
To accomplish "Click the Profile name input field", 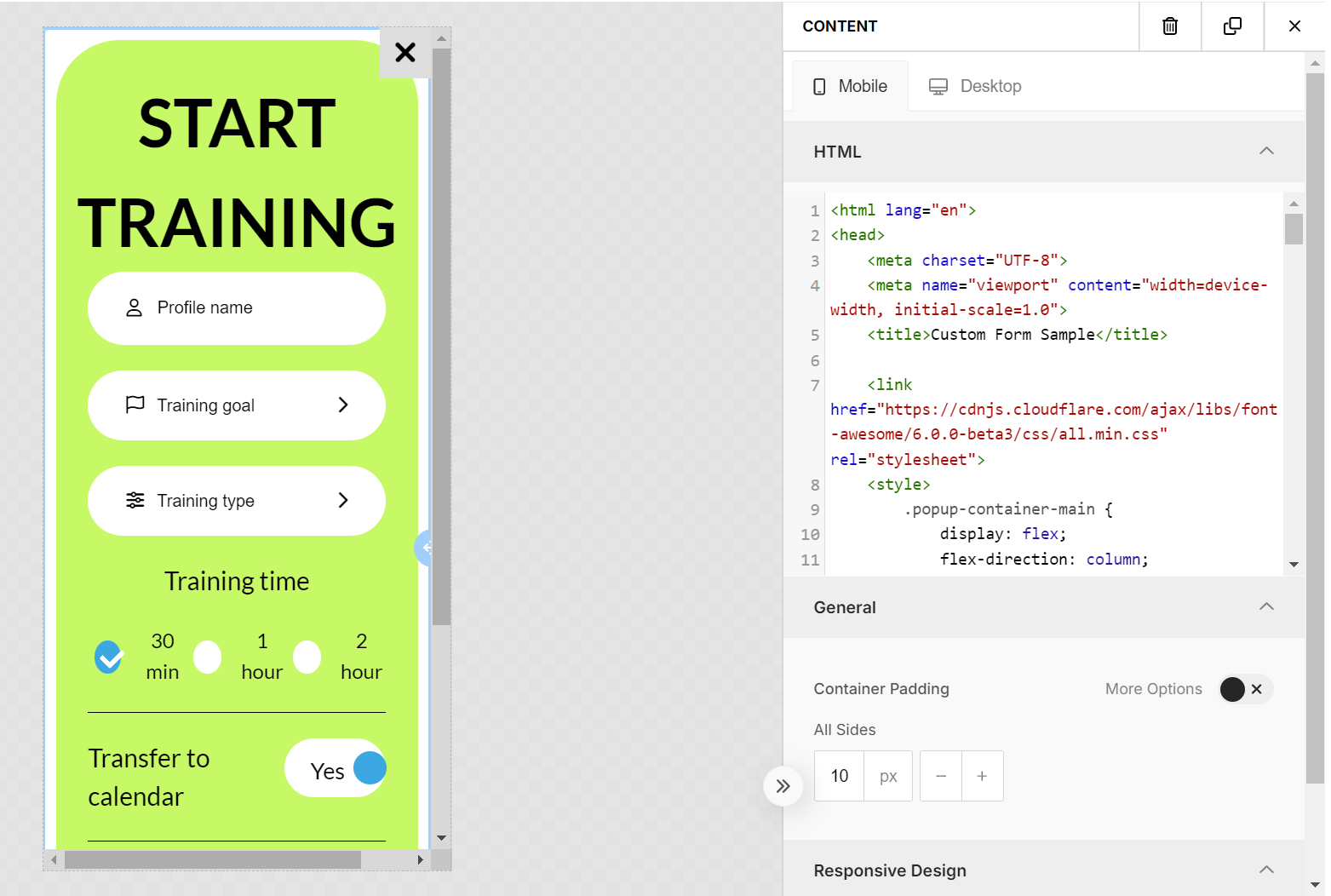I will tap(237, 308).
